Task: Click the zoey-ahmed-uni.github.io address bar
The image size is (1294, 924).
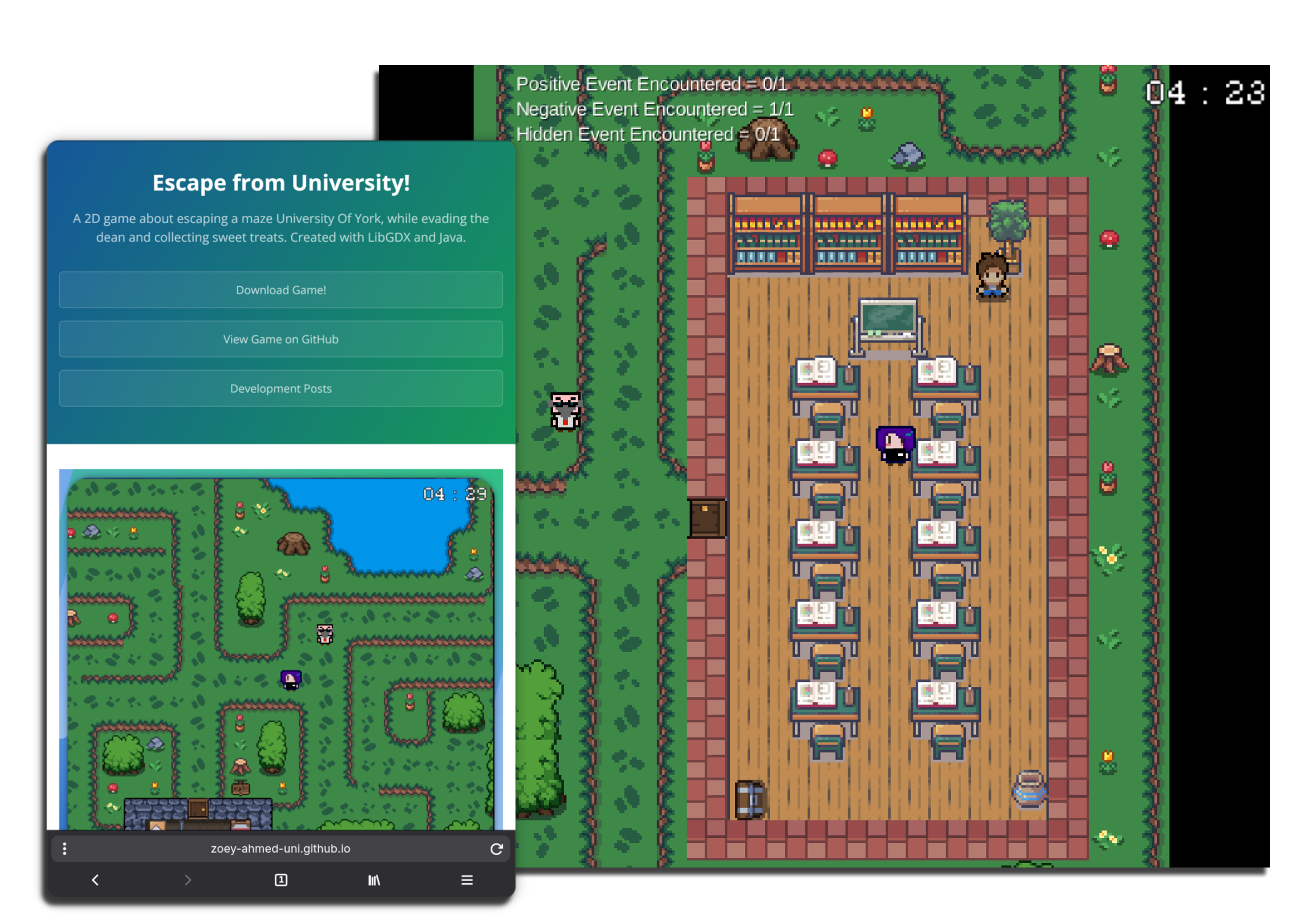Action: (x=280, y=848)
